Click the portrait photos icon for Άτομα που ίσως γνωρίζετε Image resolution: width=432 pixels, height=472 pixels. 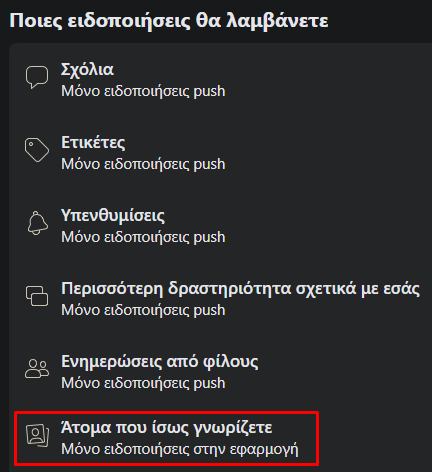click(37, 435)
